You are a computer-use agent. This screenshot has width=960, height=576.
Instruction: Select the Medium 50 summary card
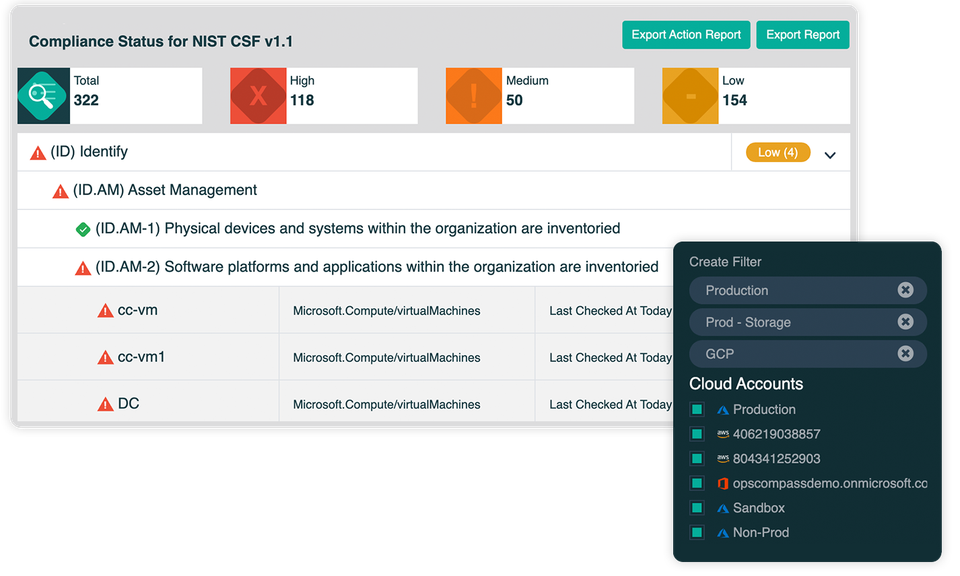[540, 96]
